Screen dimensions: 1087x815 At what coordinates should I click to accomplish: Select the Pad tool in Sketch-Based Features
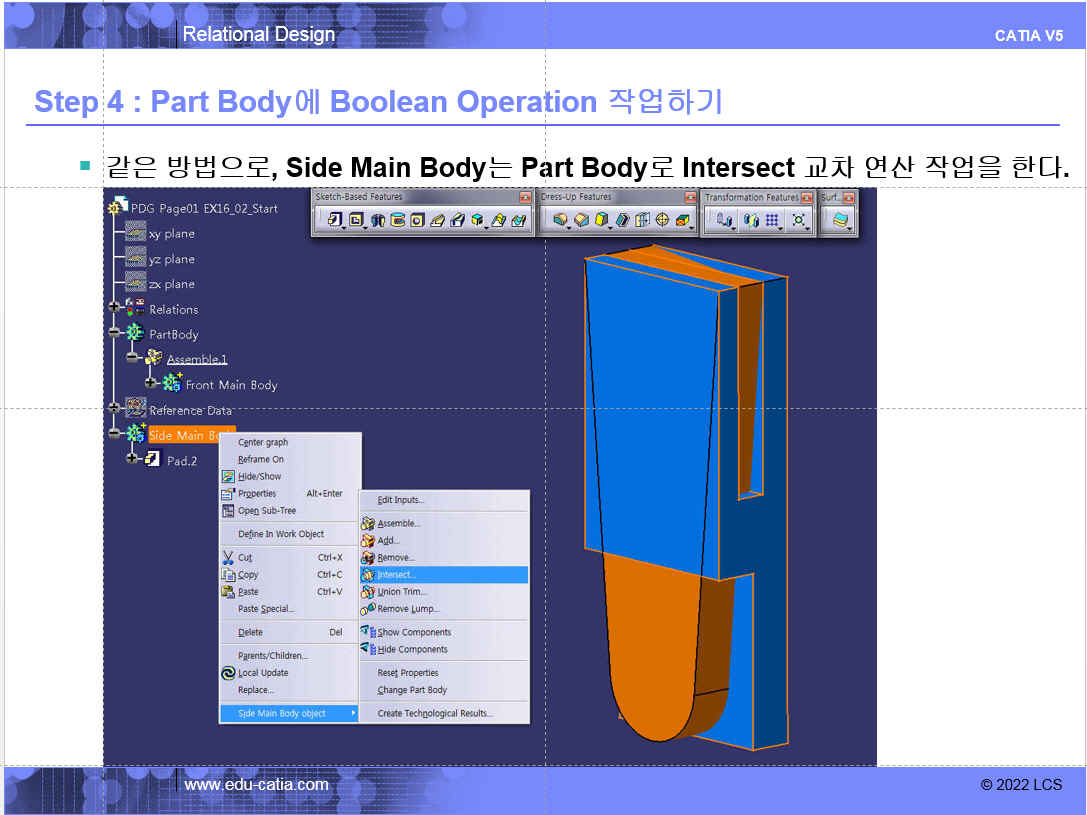pyautogui.click(x=335, y=220)
